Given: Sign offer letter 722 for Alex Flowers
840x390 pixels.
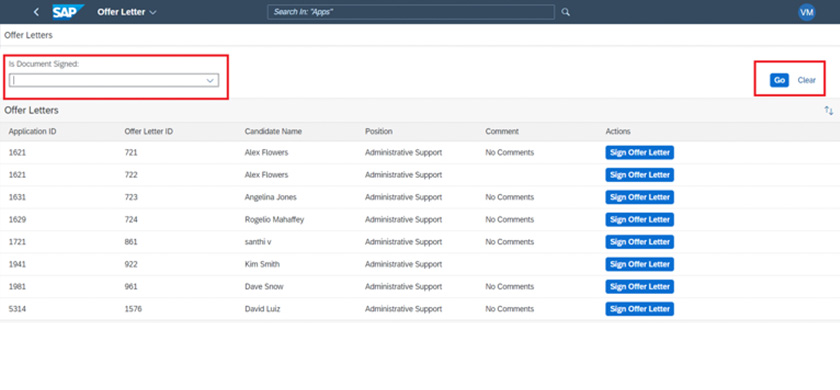Looking at the screenshot, I should pos(640,175).
